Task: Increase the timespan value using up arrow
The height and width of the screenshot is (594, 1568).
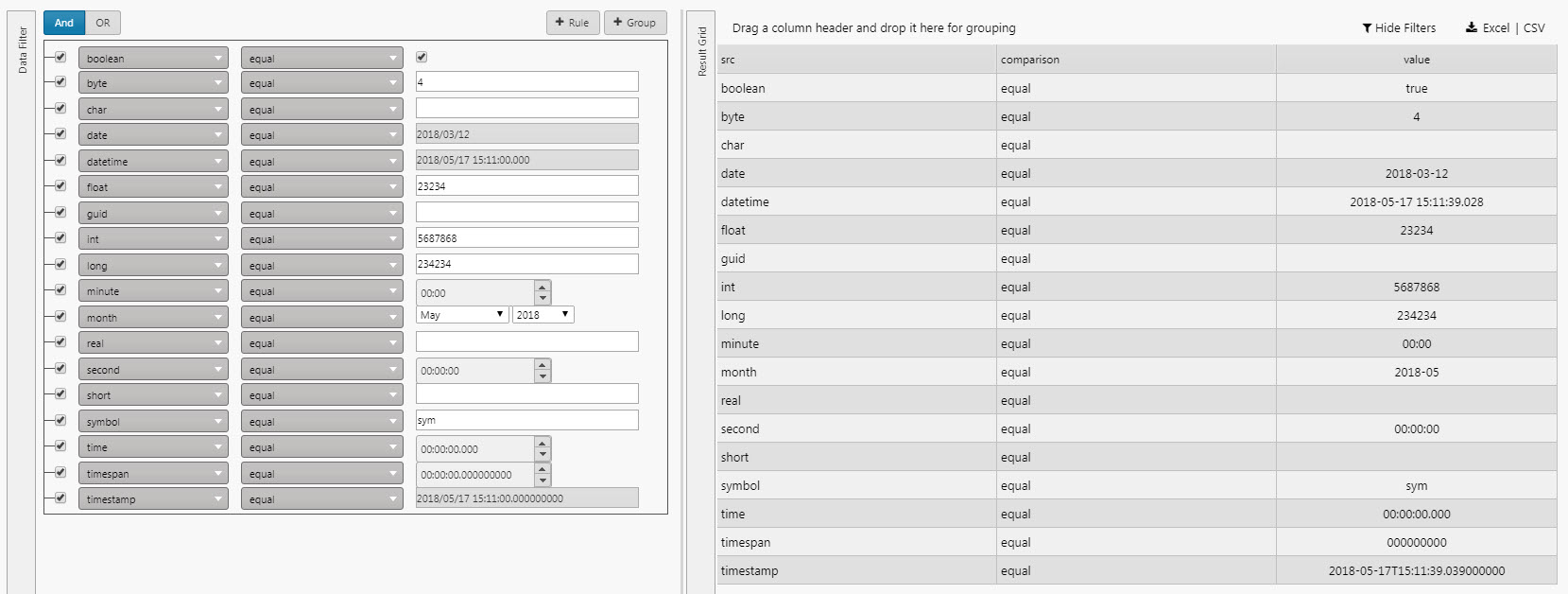Action: [x=543, y=468]
